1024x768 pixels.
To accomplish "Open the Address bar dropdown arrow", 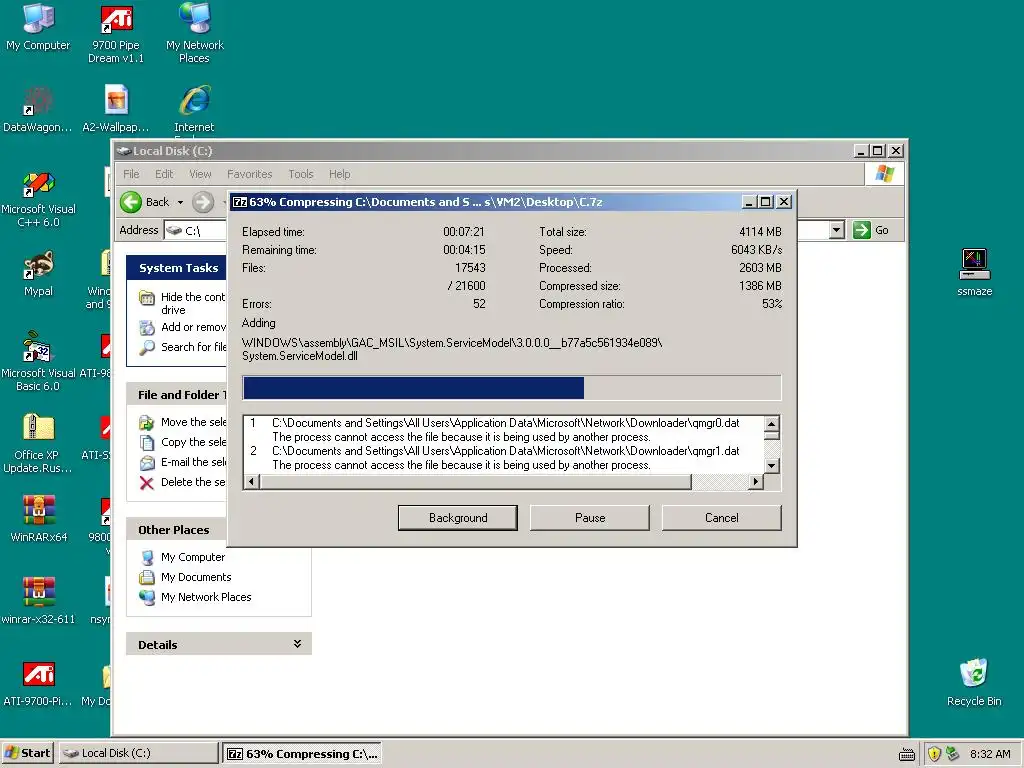I will pos(837,230).
